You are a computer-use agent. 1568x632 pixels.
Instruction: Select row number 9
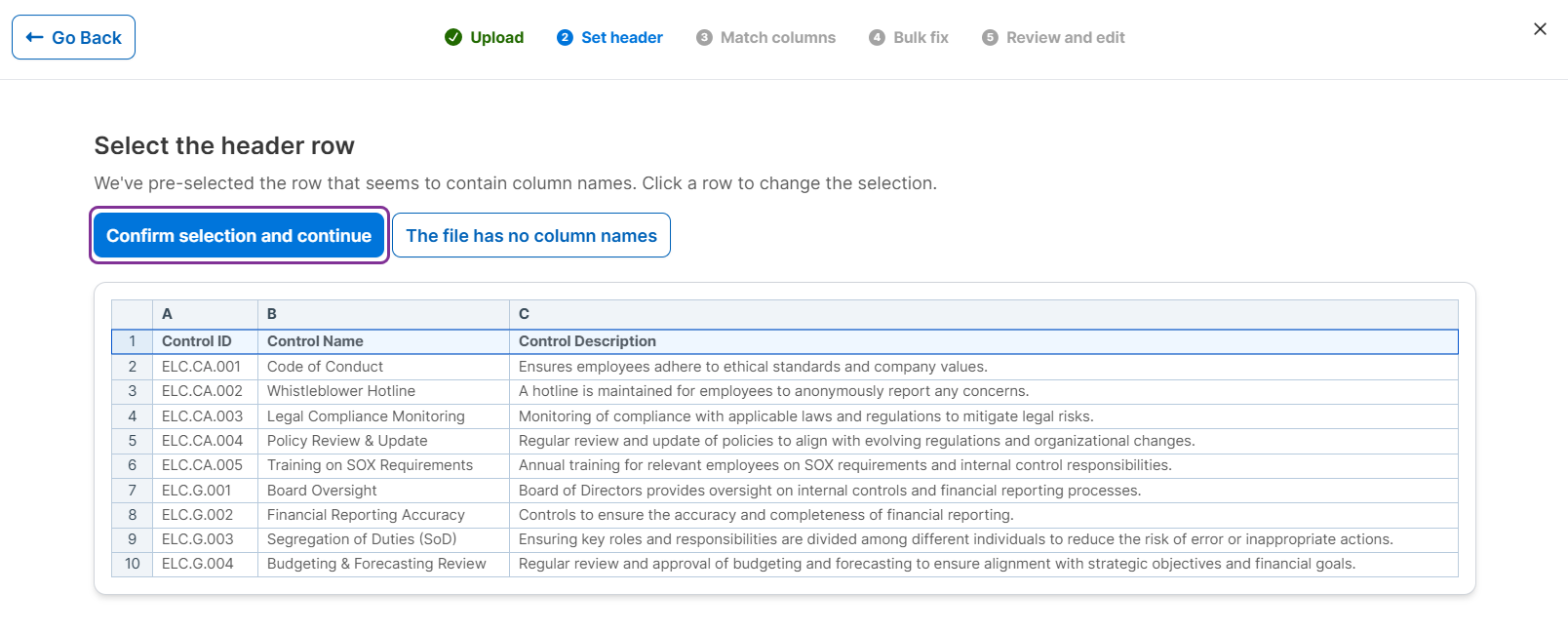(133, 539)
